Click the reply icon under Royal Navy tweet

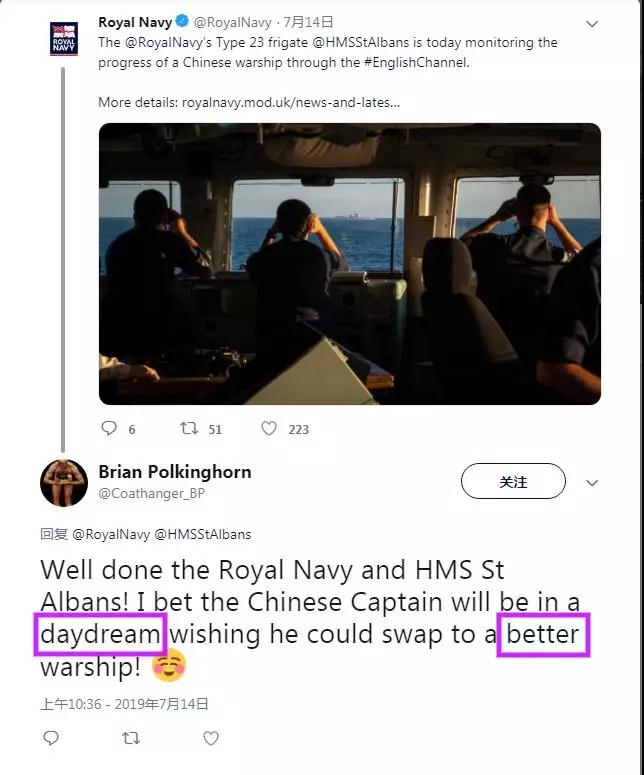click(109, 428)
